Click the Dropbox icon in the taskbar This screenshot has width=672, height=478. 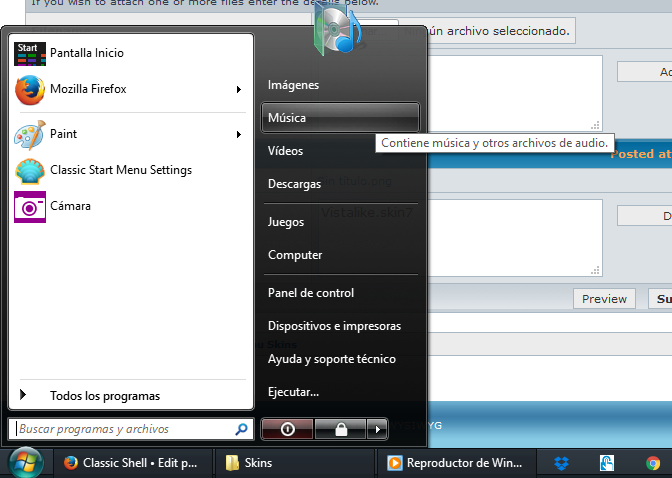[561, 463]
